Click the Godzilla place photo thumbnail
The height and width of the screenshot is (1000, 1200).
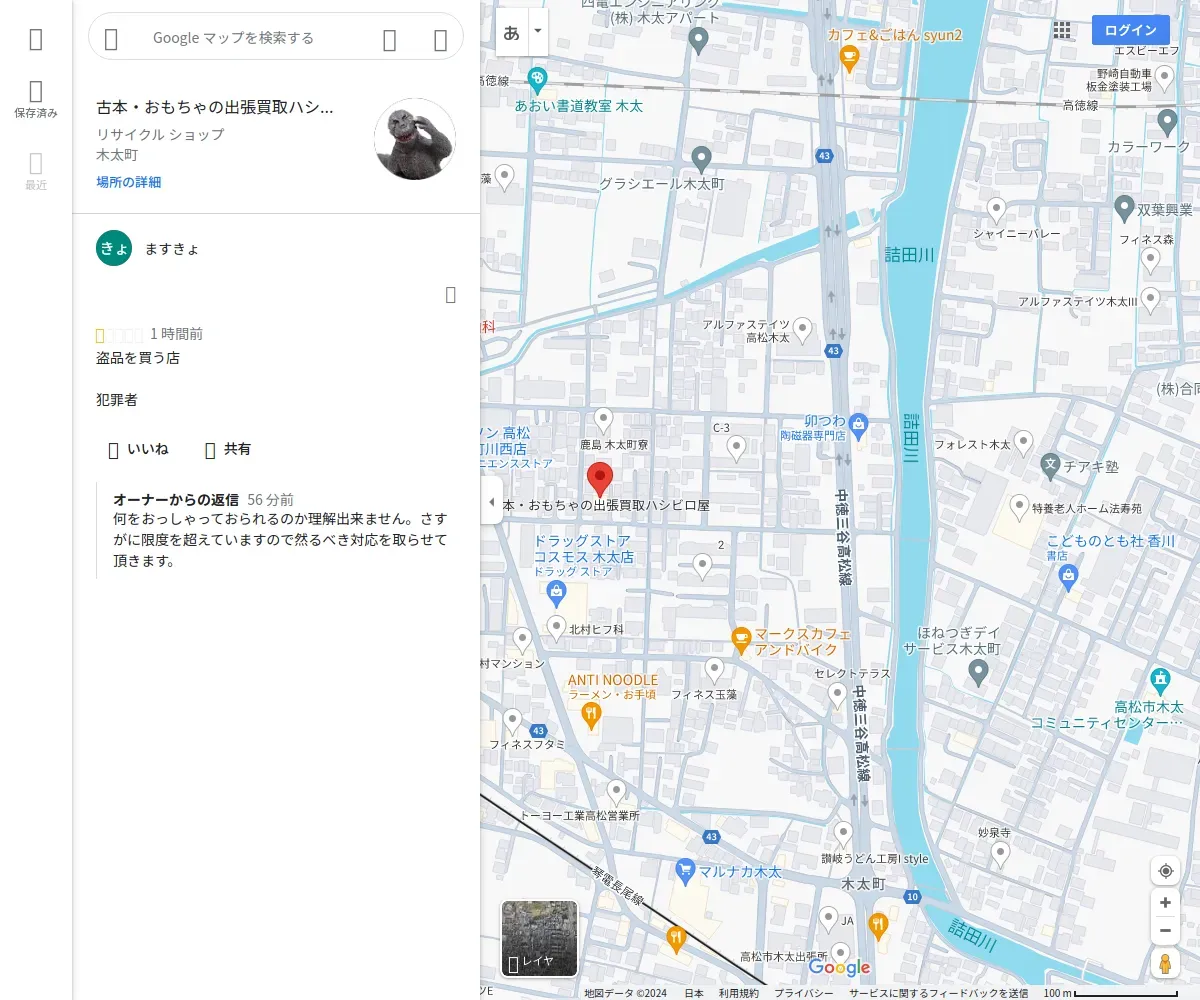(x=415, y=139)
